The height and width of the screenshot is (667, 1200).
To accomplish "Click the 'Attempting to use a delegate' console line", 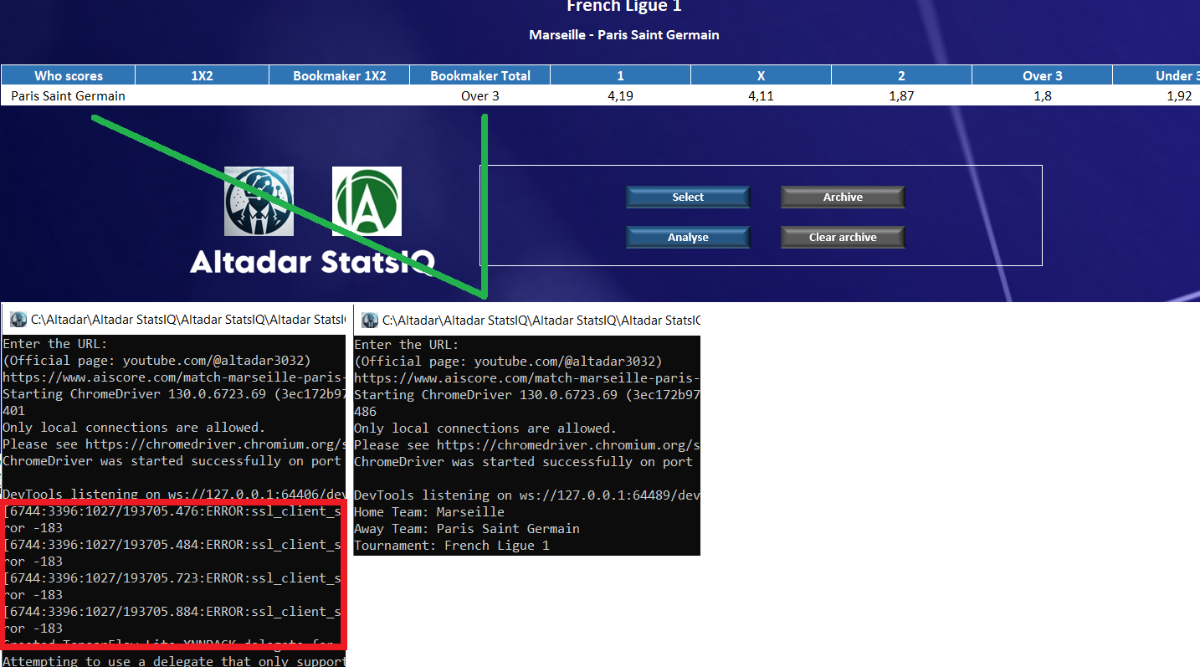I will click(x=173, y=661).
